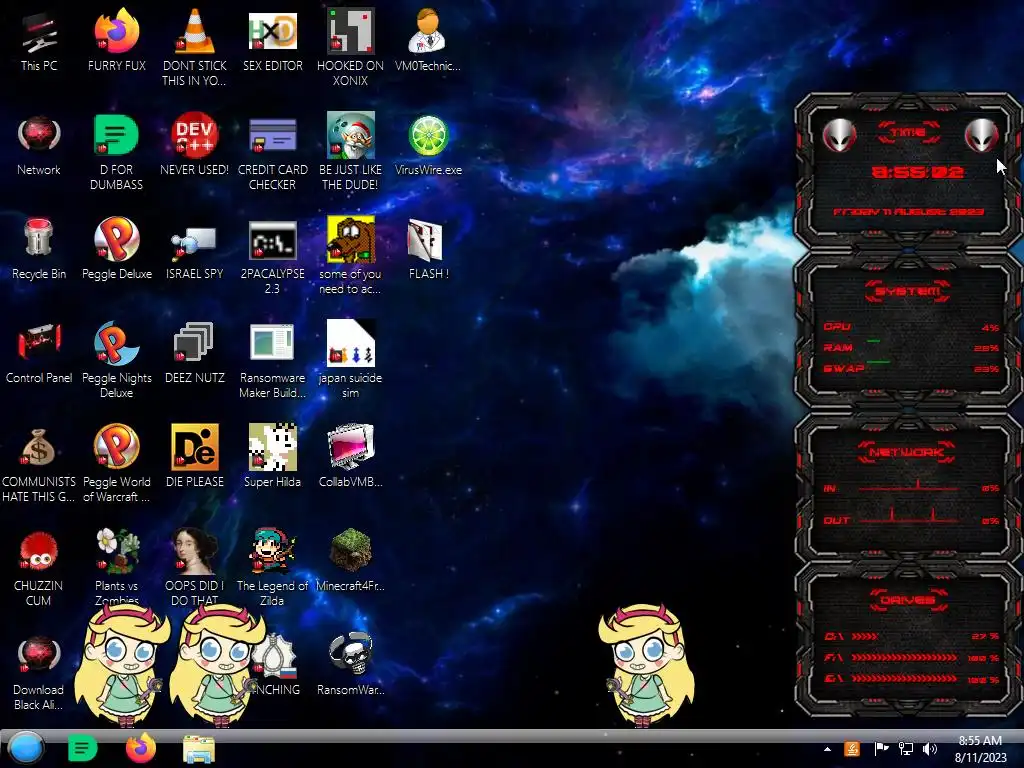
Task: Open the beaver 'some of you need' icon
Action: pyautogui.click(x=350, y=256)
